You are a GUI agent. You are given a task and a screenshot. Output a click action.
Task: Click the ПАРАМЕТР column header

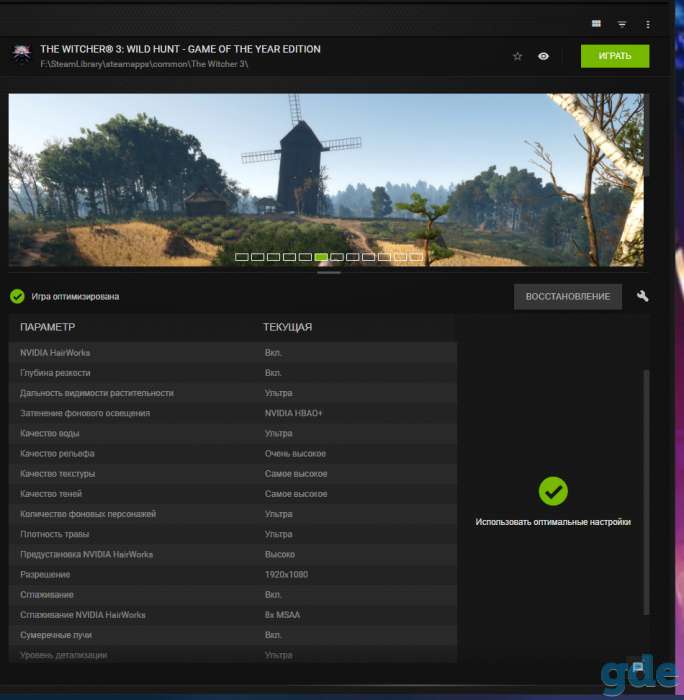47,327
